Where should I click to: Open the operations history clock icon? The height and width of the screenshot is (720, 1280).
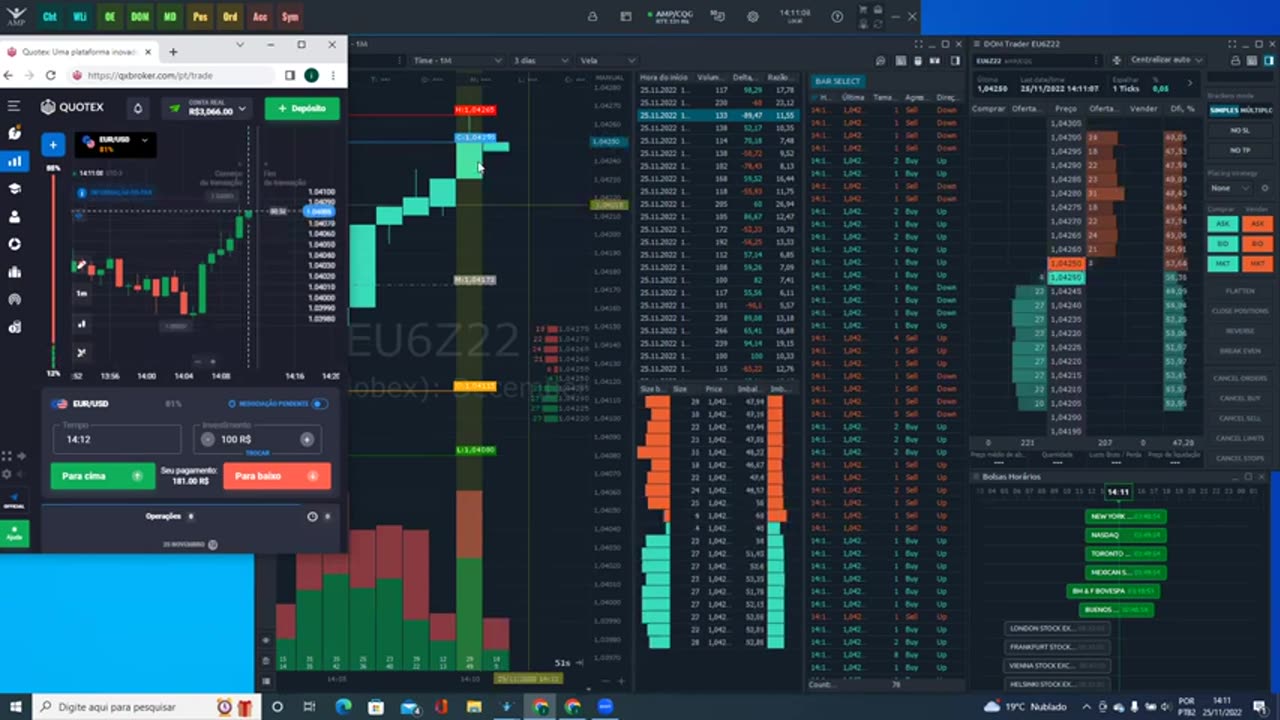tap(312, 517)
